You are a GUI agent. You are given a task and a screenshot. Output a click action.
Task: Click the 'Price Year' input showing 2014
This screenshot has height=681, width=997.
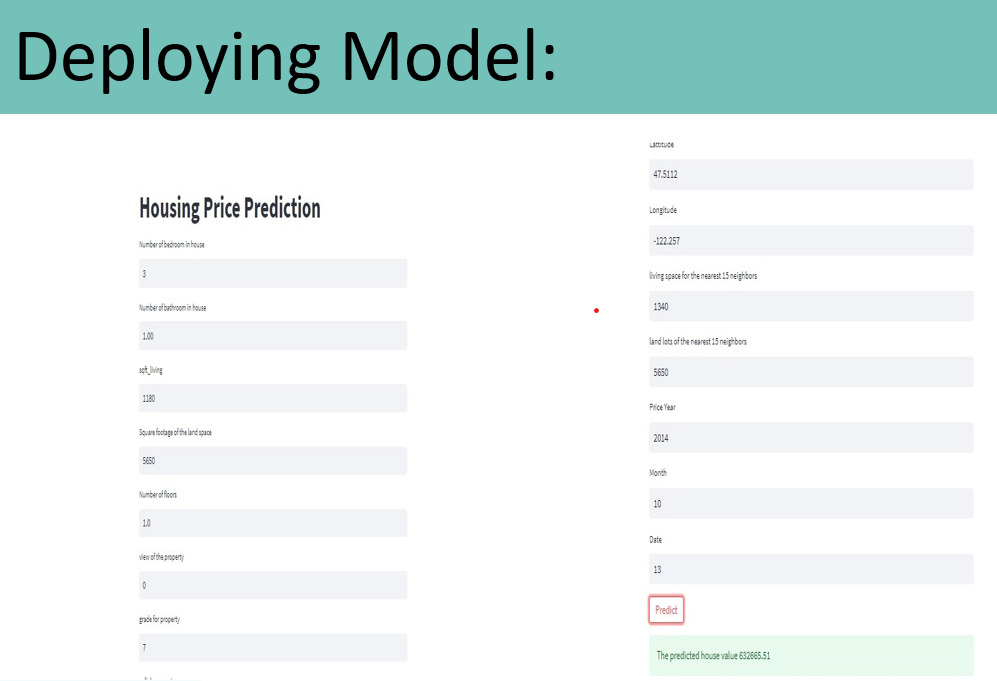coord(811,437)
